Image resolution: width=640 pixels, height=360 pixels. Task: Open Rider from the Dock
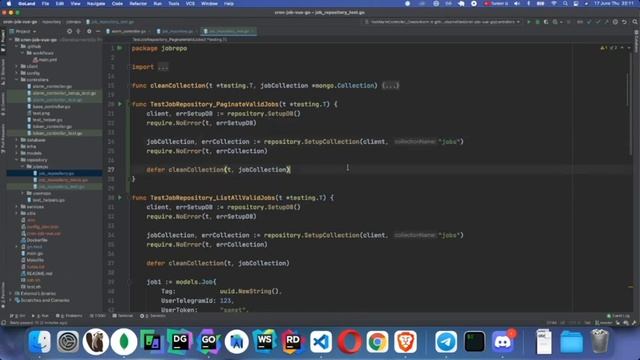[x=293, y=341]
